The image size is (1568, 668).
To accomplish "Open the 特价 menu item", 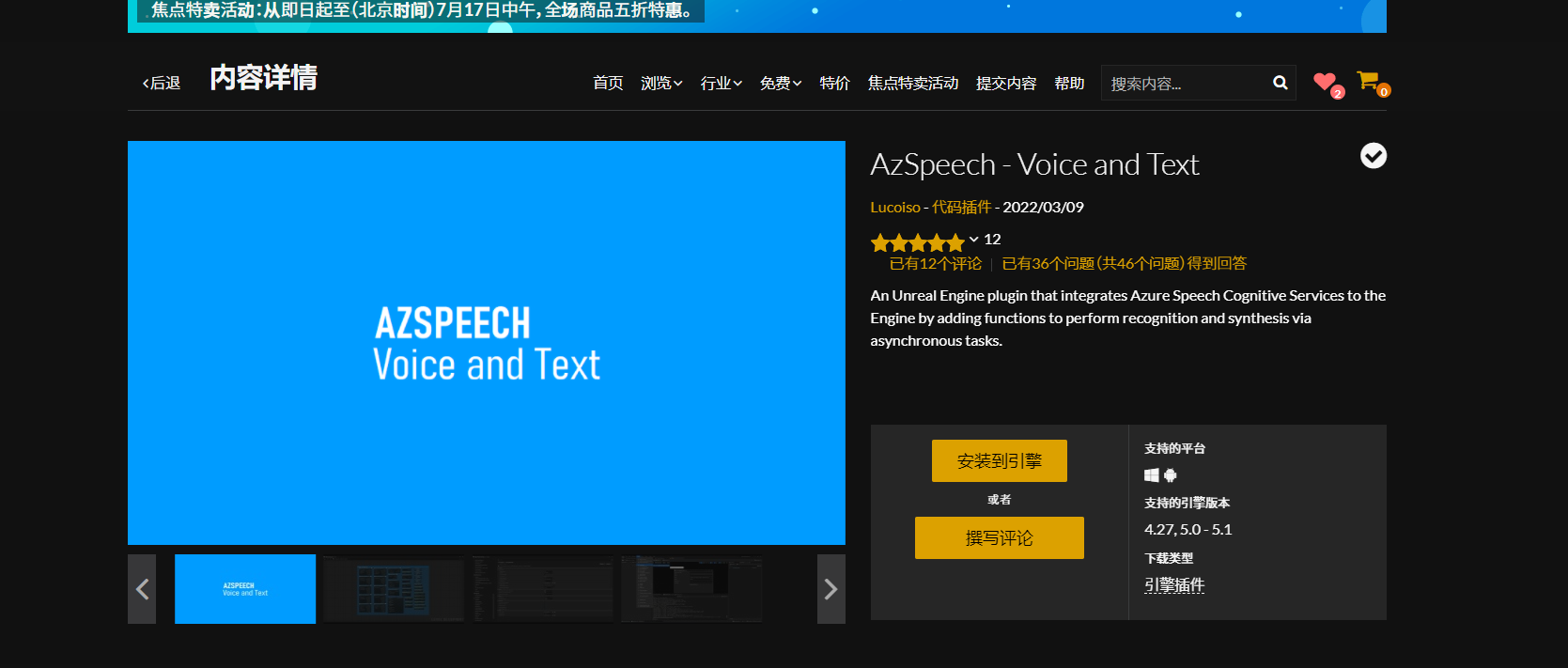I will click(834, 83).
